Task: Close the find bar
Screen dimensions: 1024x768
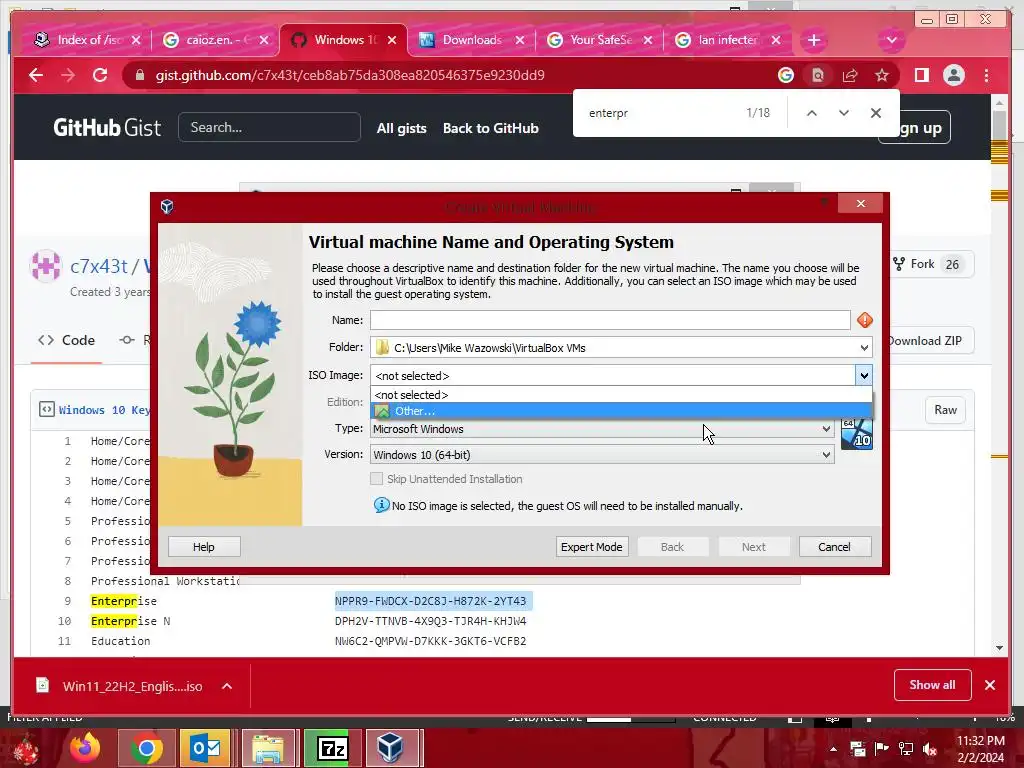Action: tap(876, 113)
